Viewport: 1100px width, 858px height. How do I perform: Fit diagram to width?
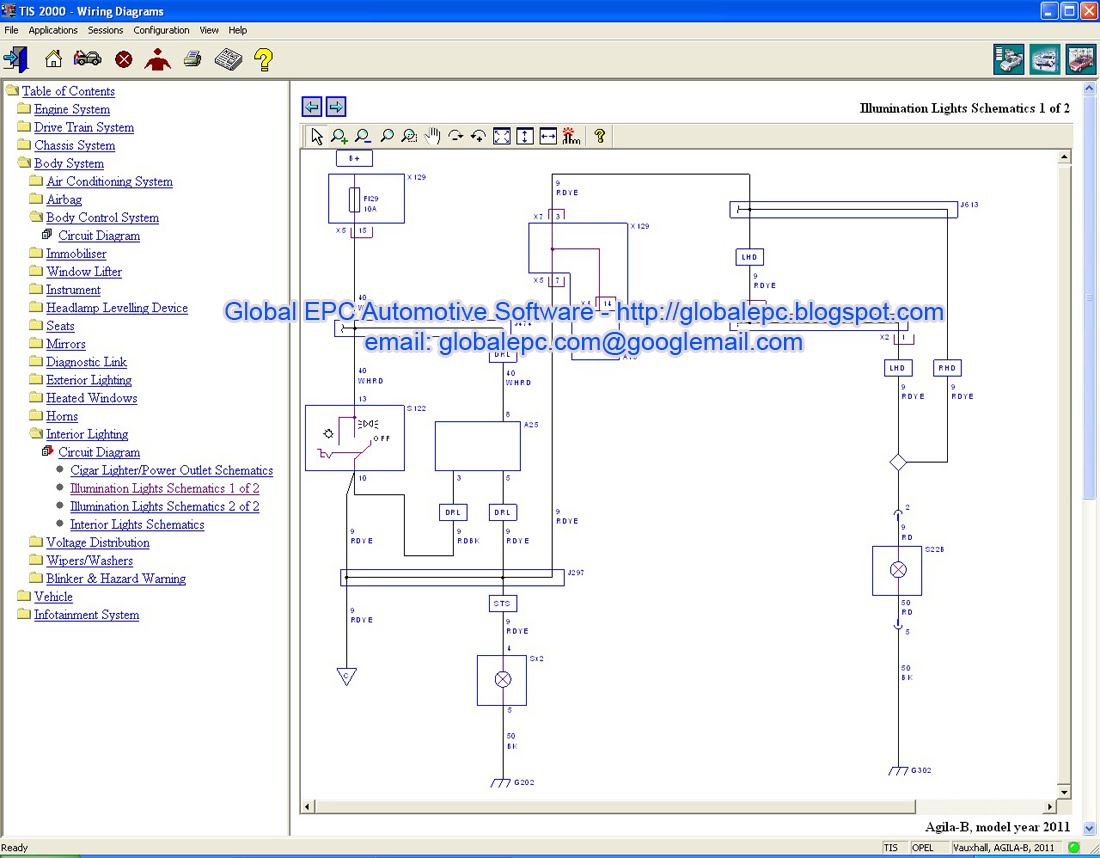[x=548, y=136]
